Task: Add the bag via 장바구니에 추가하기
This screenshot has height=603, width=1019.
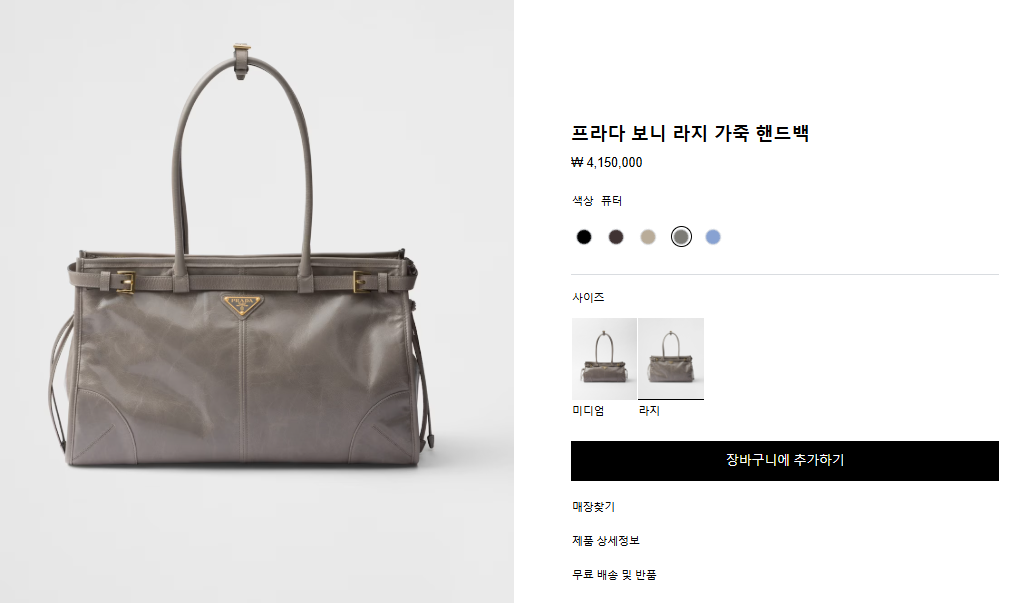Action: [x=784, y=461]
